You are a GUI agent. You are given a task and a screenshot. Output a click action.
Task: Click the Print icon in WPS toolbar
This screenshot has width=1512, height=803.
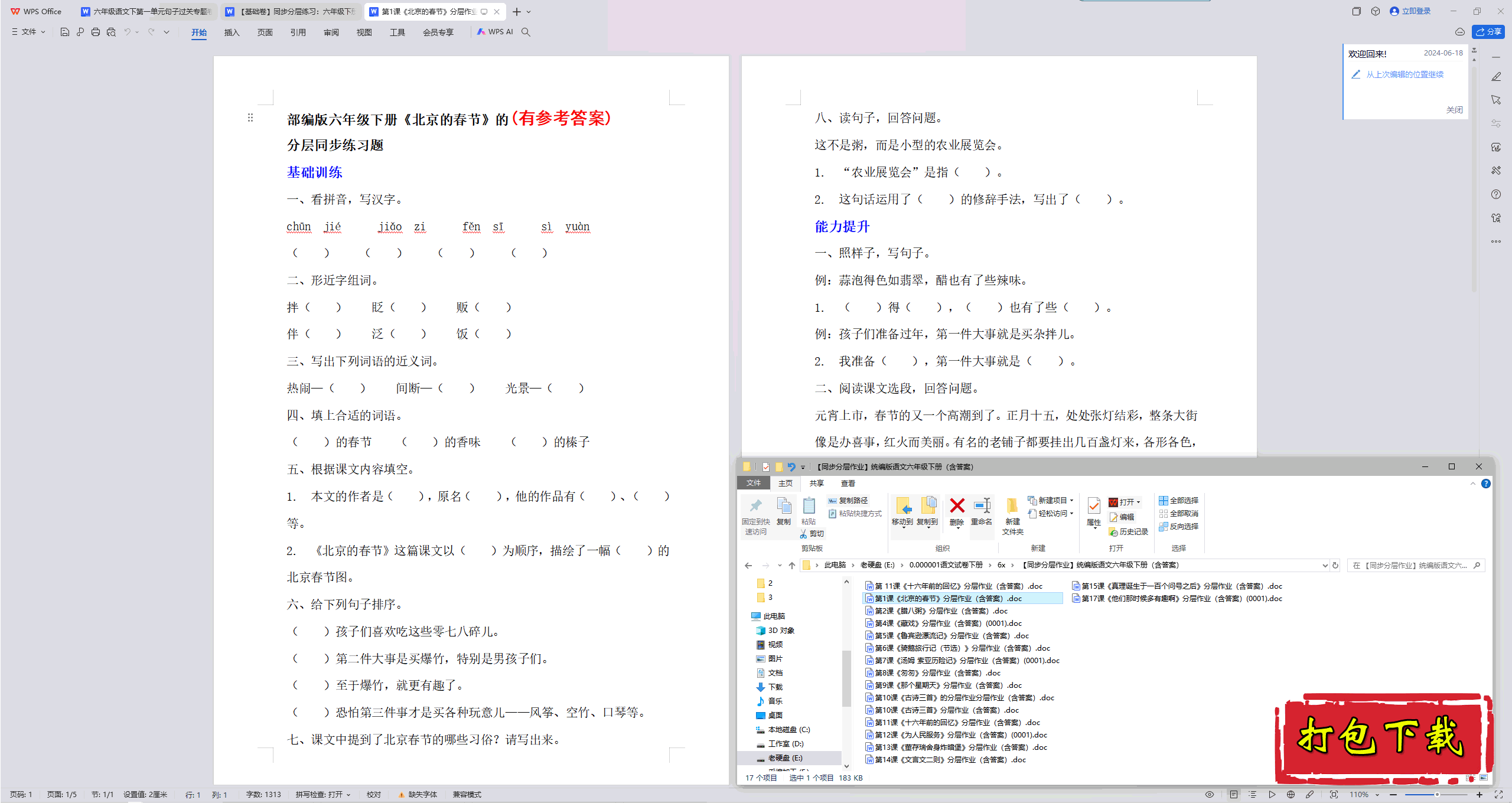[x=96, y=32]
